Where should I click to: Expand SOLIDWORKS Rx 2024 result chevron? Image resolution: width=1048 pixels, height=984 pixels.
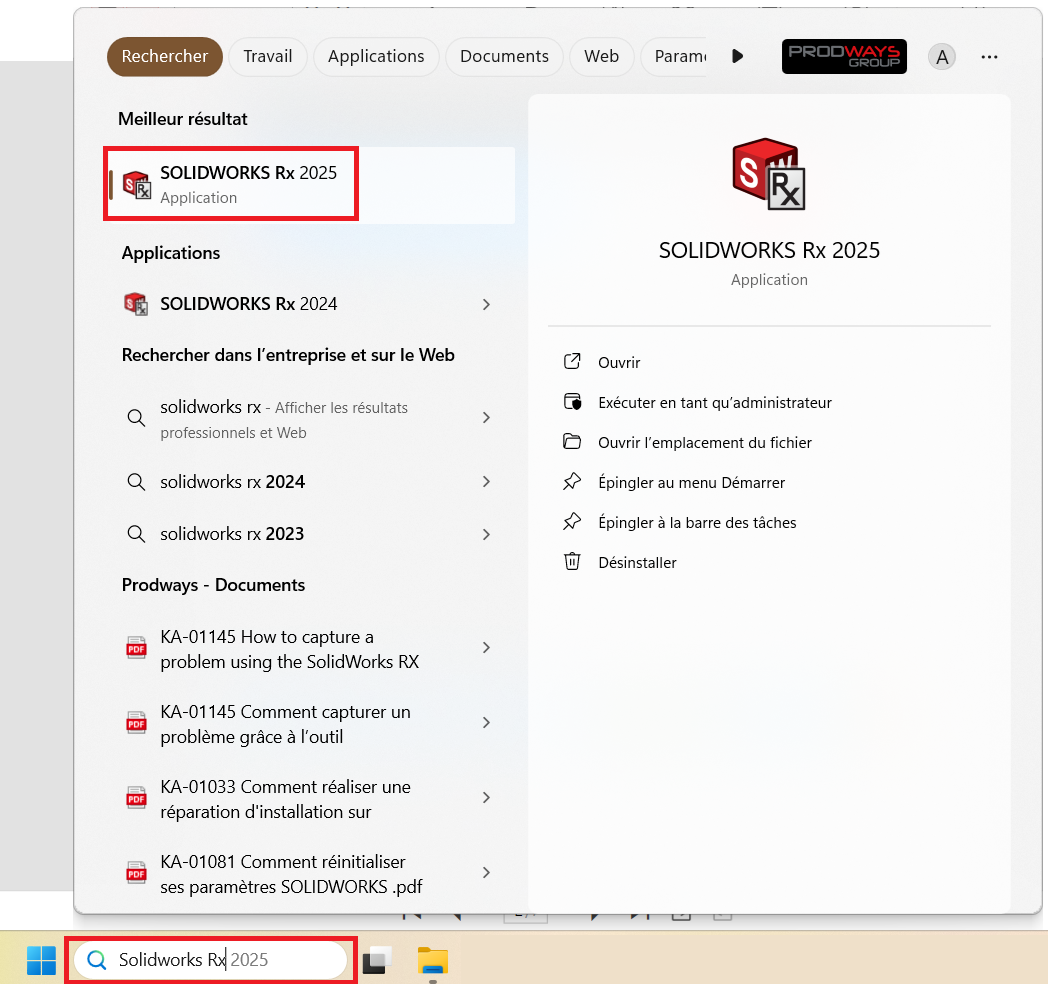coord(487,305)
